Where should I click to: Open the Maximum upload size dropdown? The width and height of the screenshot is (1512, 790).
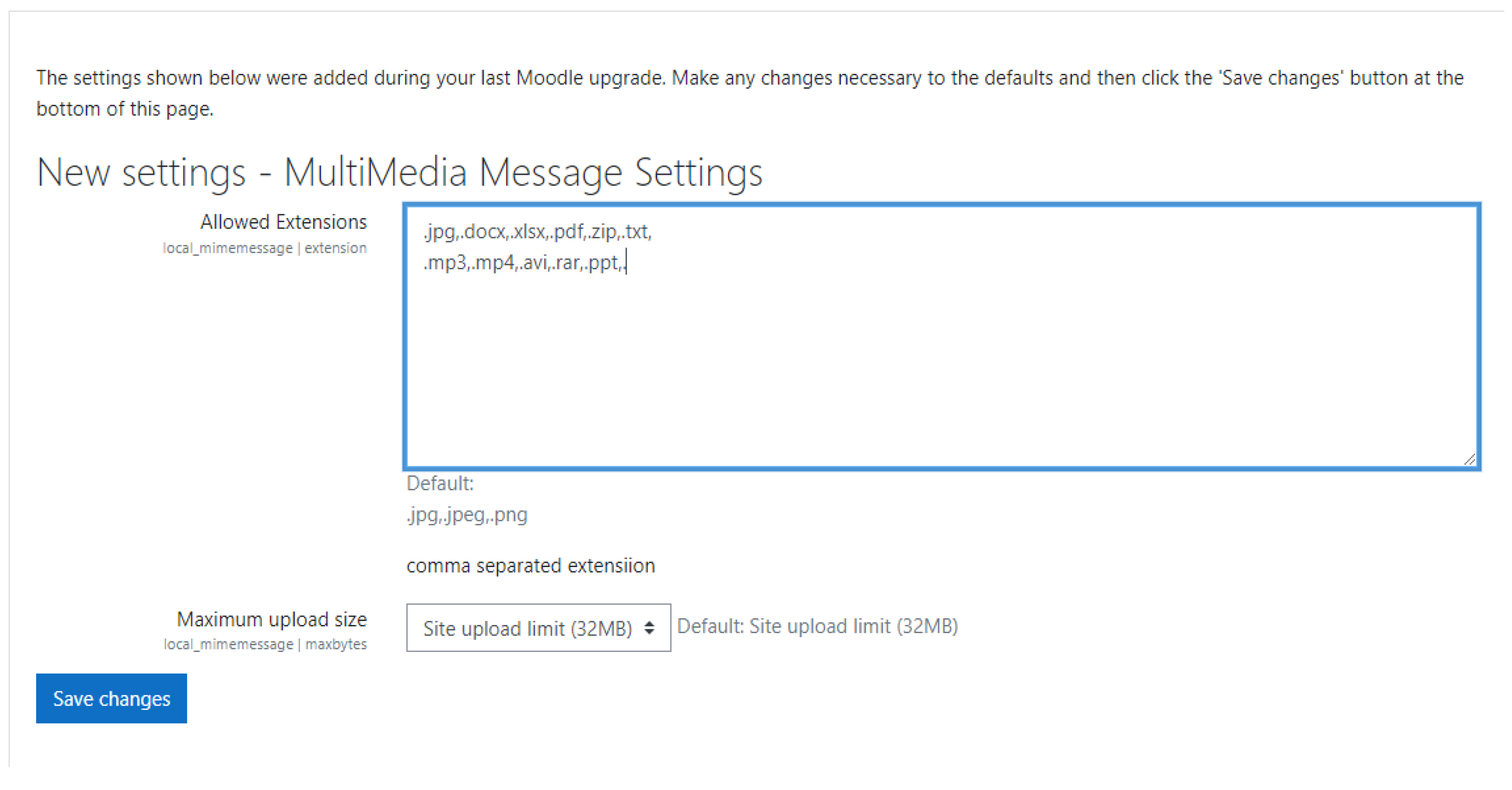tap(538, 627)
